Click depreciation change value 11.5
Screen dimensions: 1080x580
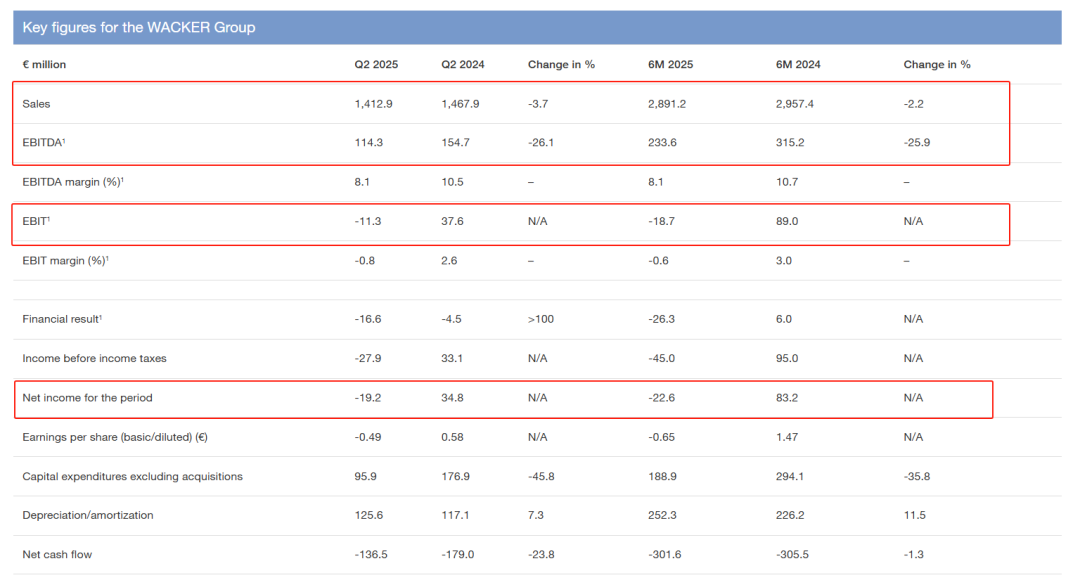(x=915, y=515)
